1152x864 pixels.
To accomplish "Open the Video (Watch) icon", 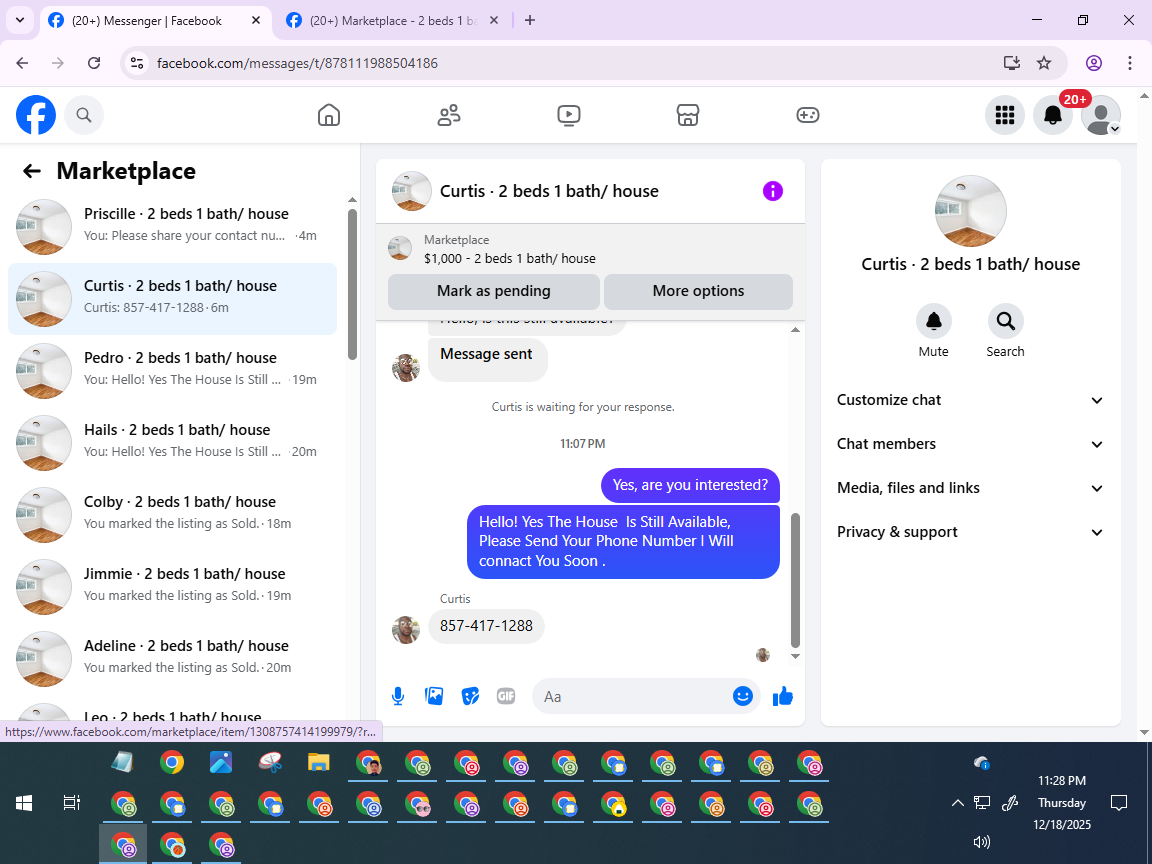I will tap(569, 115).
